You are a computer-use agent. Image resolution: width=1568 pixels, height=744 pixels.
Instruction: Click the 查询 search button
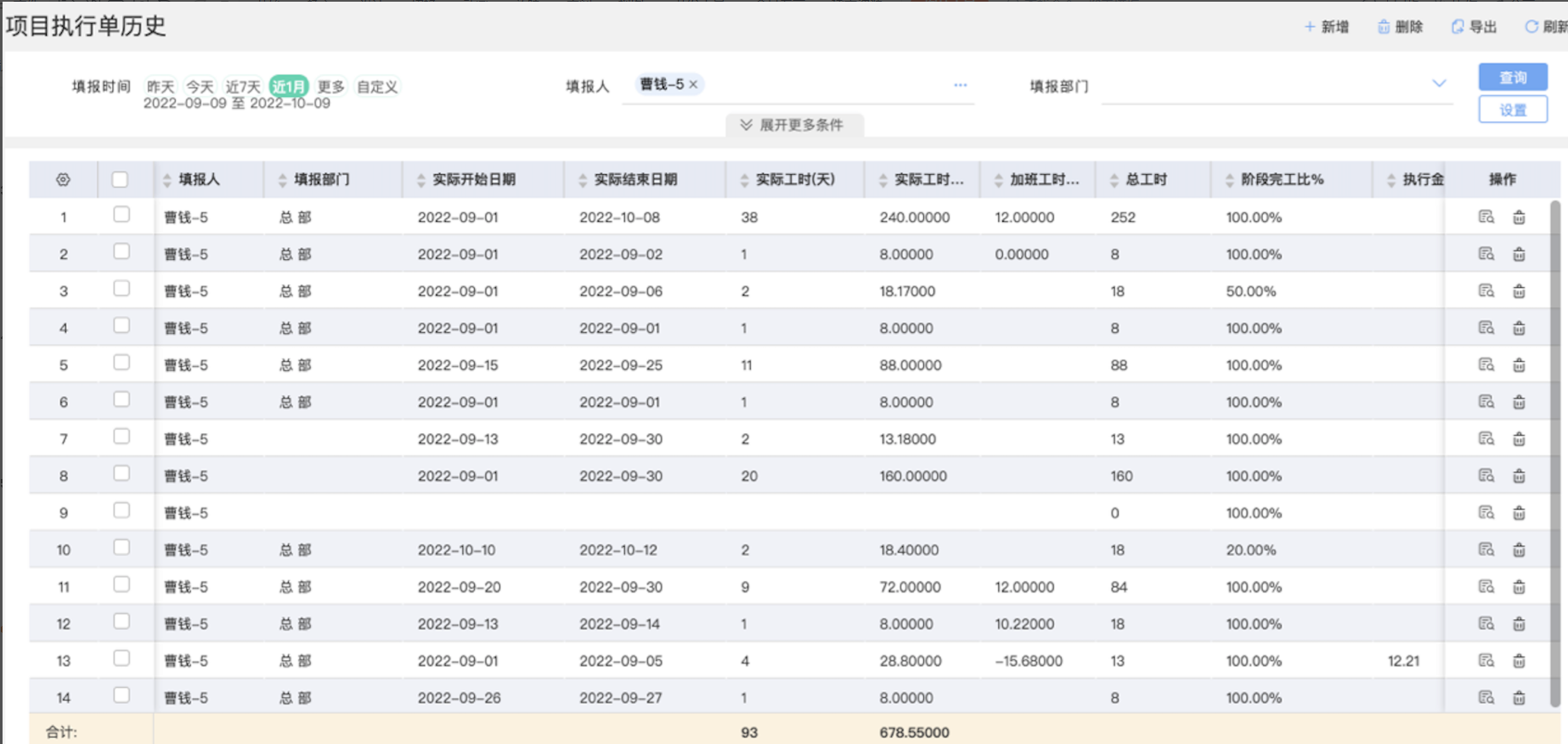click(x=1512, y=77)
